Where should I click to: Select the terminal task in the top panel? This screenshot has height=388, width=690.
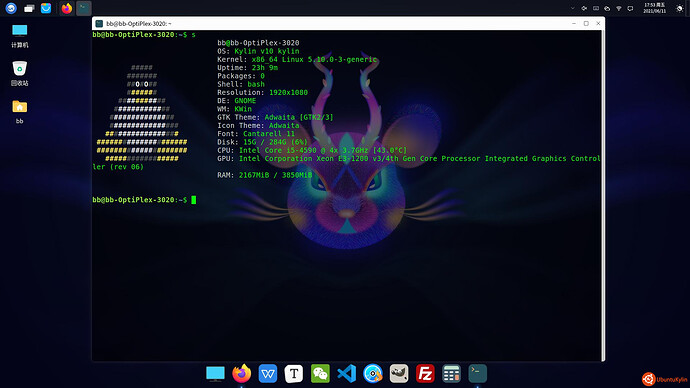84,8
